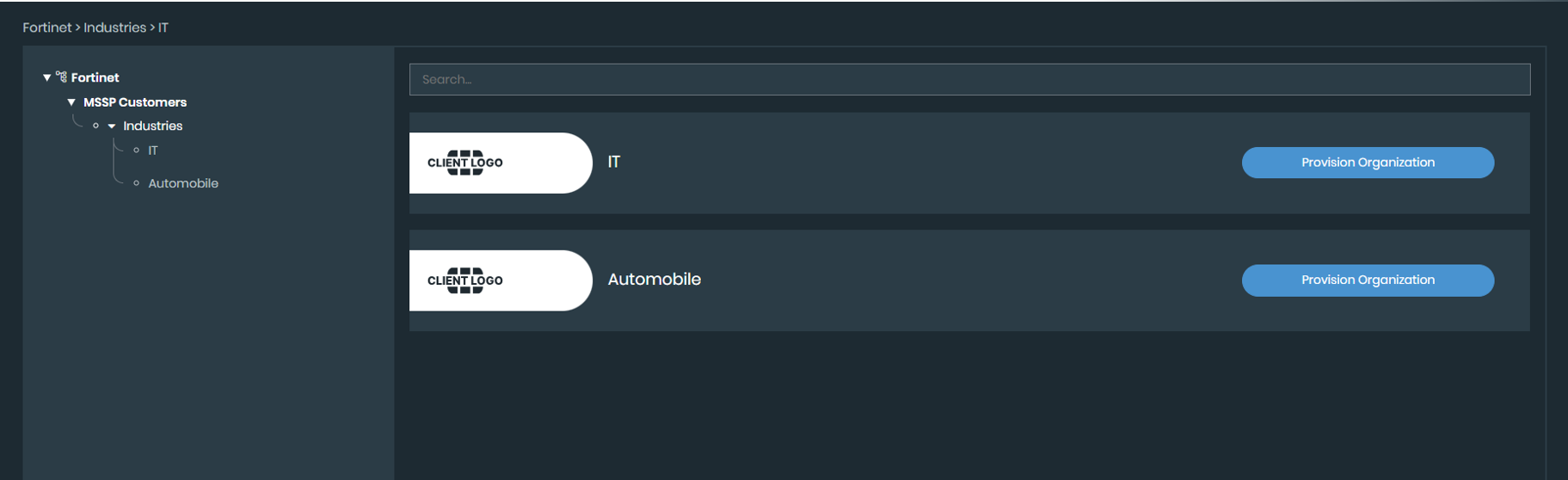Go to Industries in the breadcrumb
Screen dimensions: 1568x480
tap(114, 28)
